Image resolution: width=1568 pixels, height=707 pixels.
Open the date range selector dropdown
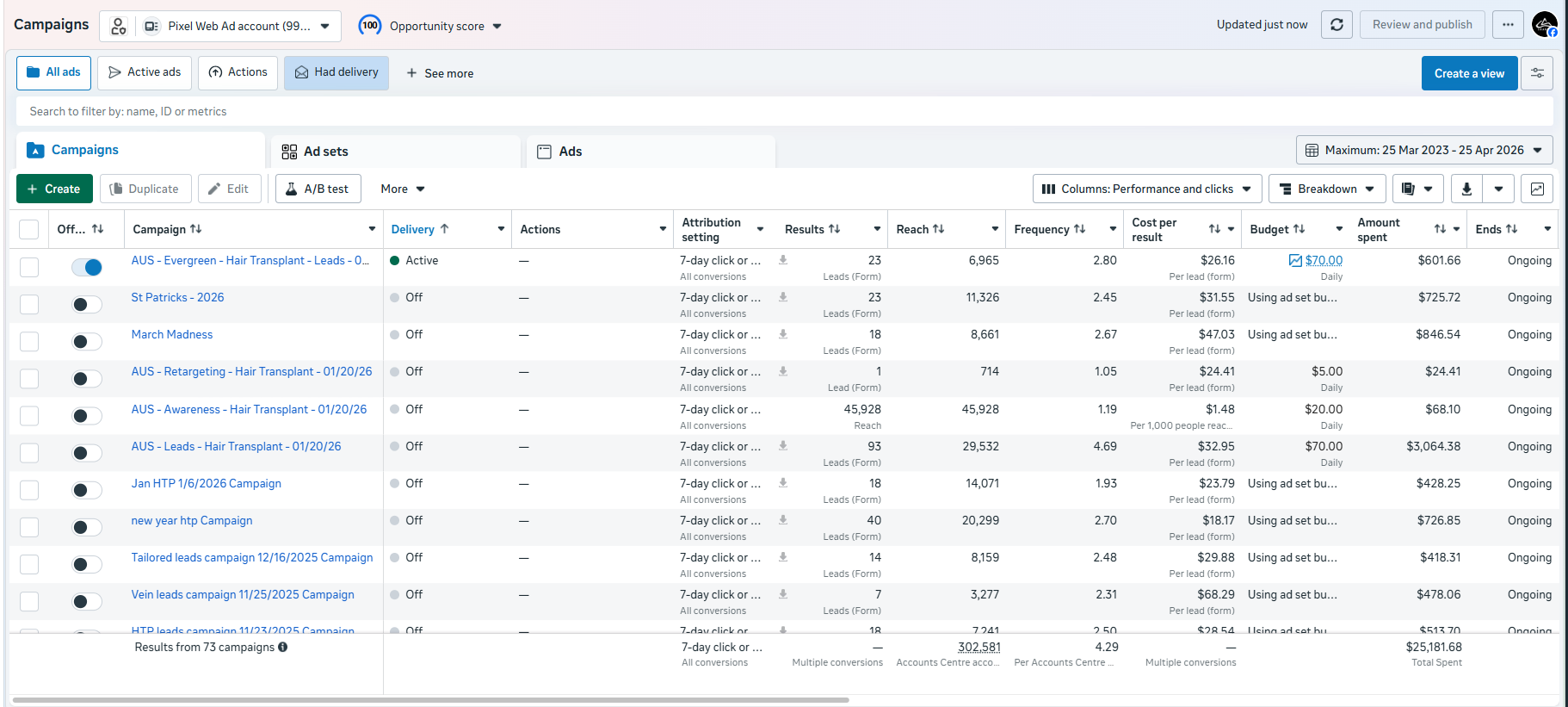pos(1424,150)
